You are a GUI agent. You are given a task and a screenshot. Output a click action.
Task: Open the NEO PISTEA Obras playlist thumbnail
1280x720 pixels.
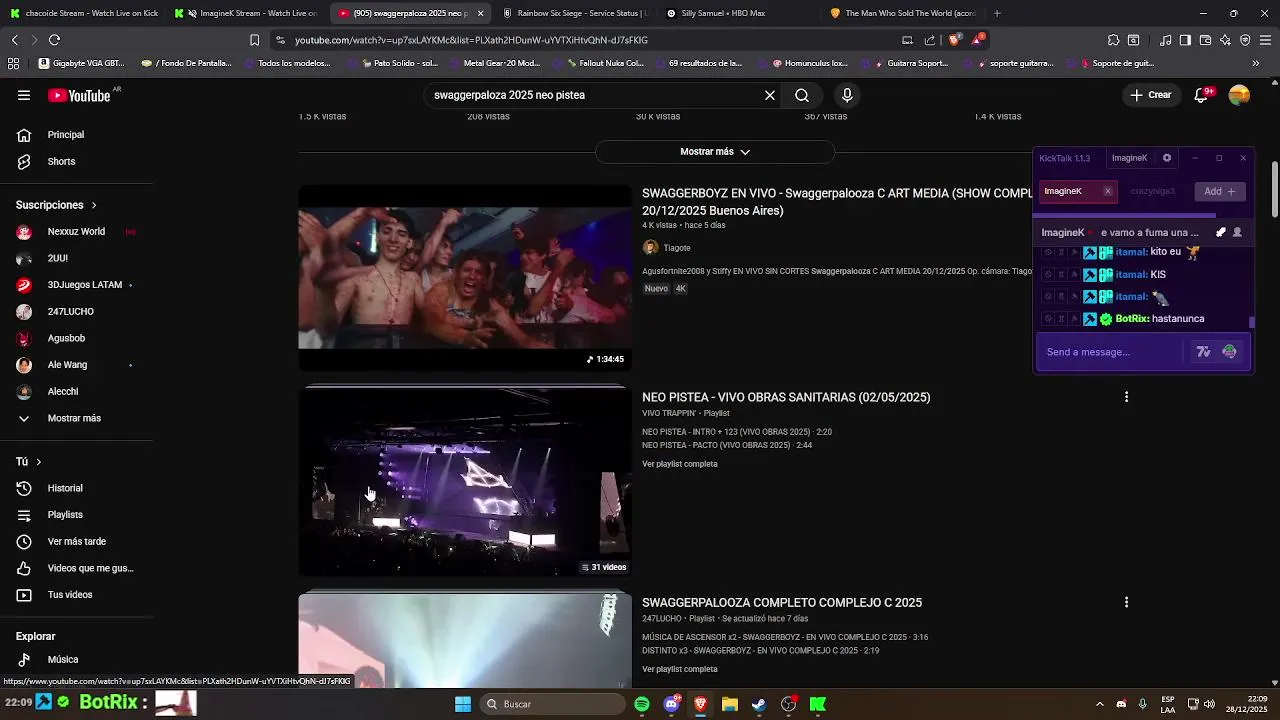click(x=465, y=481)
